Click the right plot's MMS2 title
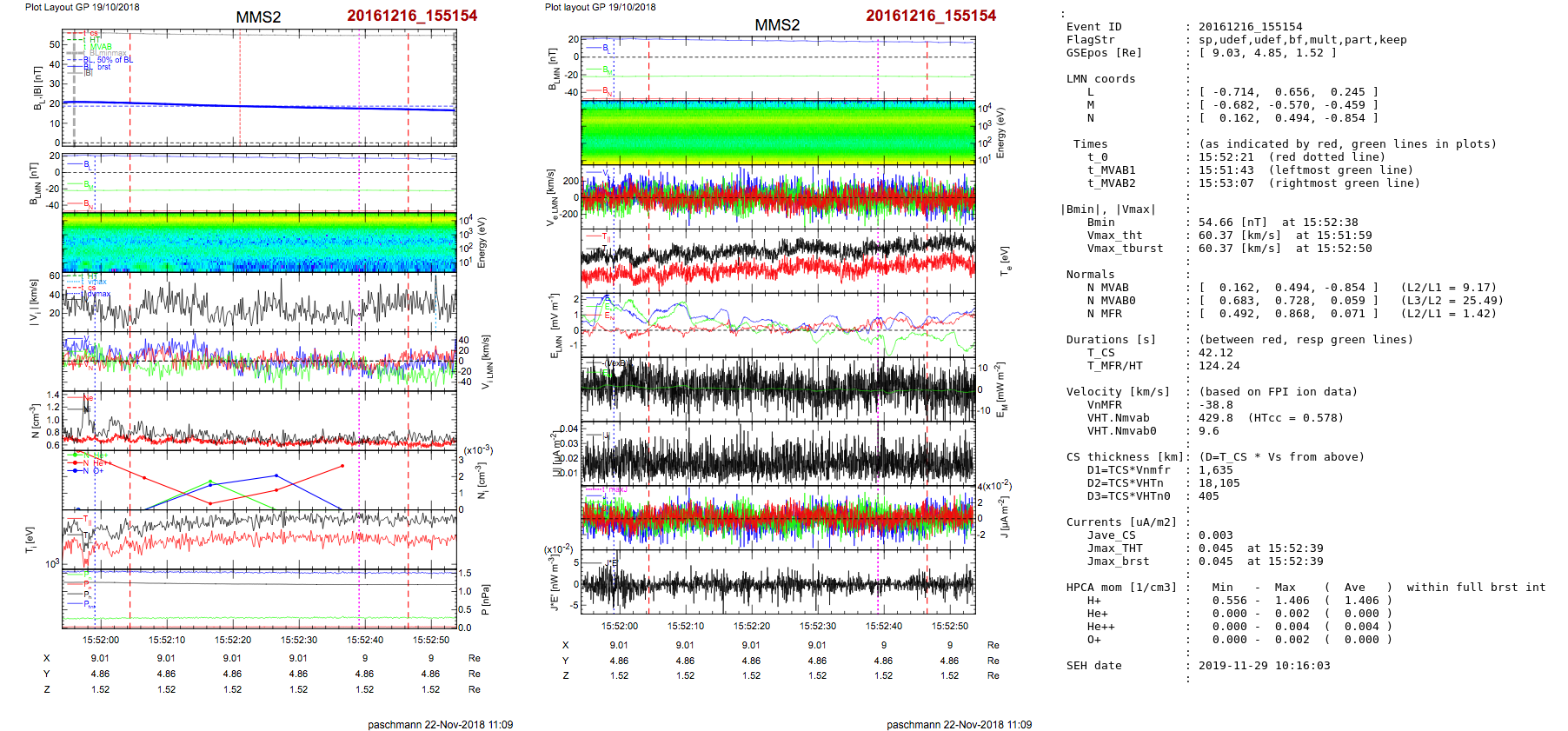The image size is (1568, 731). (777, 25)
